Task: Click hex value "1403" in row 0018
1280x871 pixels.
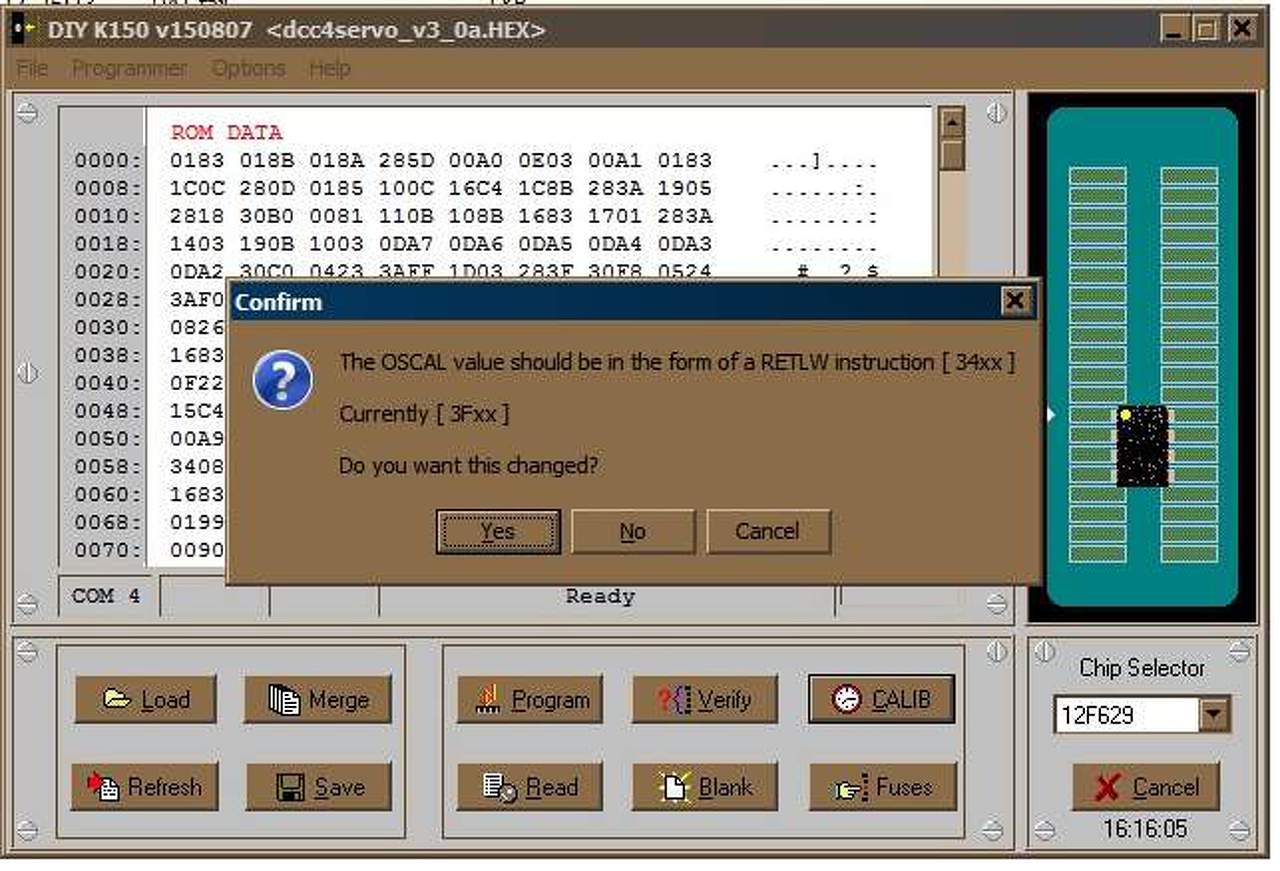Action: [198, 244]
